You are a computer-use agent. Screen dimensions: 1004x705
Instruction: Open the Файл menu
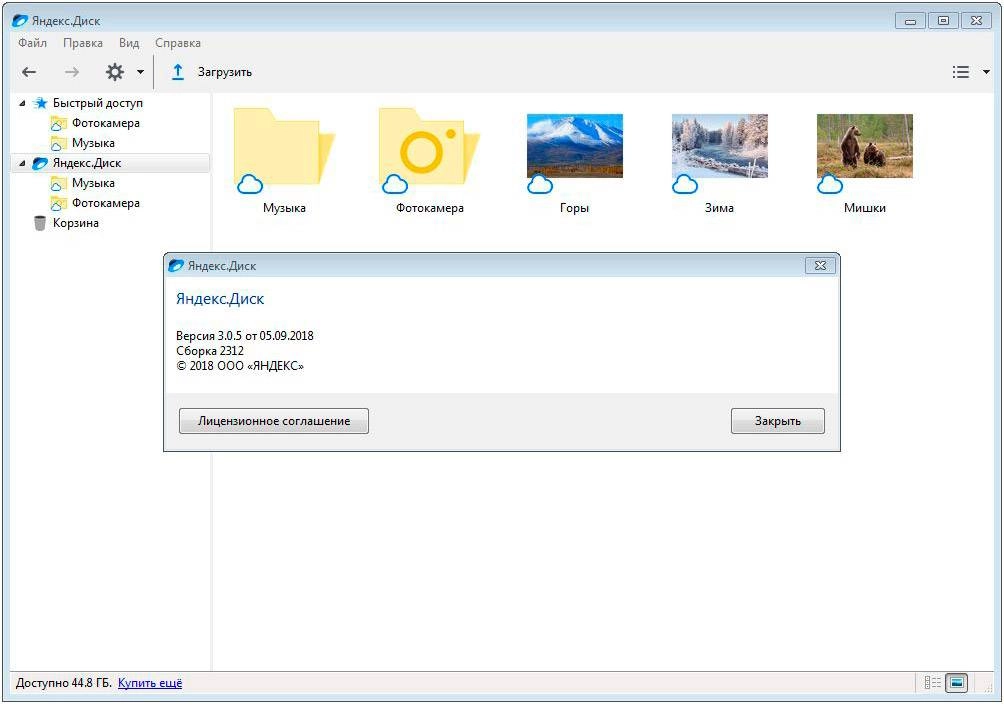click(x=32, y=43)
